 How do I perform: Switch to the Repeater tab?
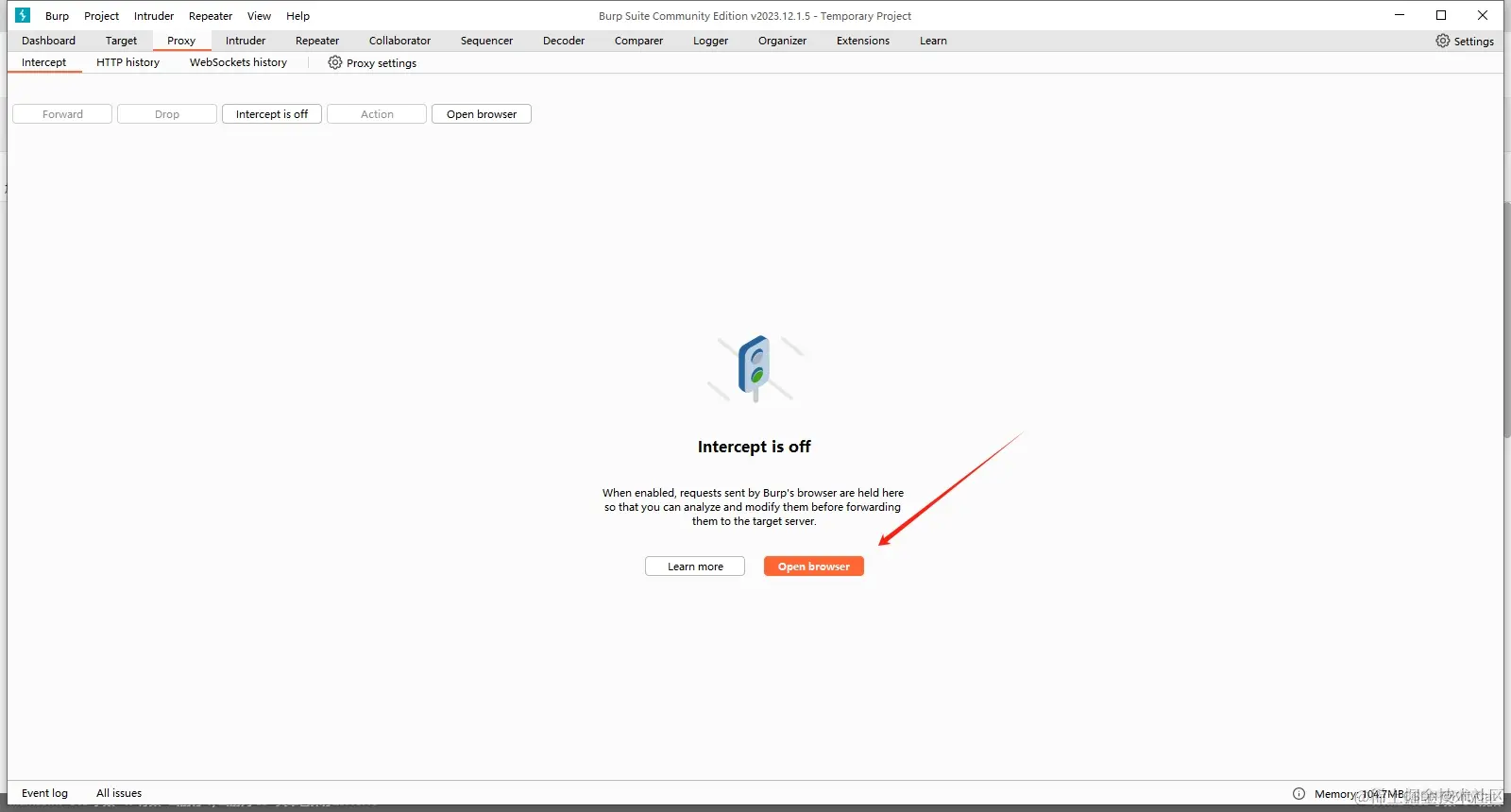(317, 41)
